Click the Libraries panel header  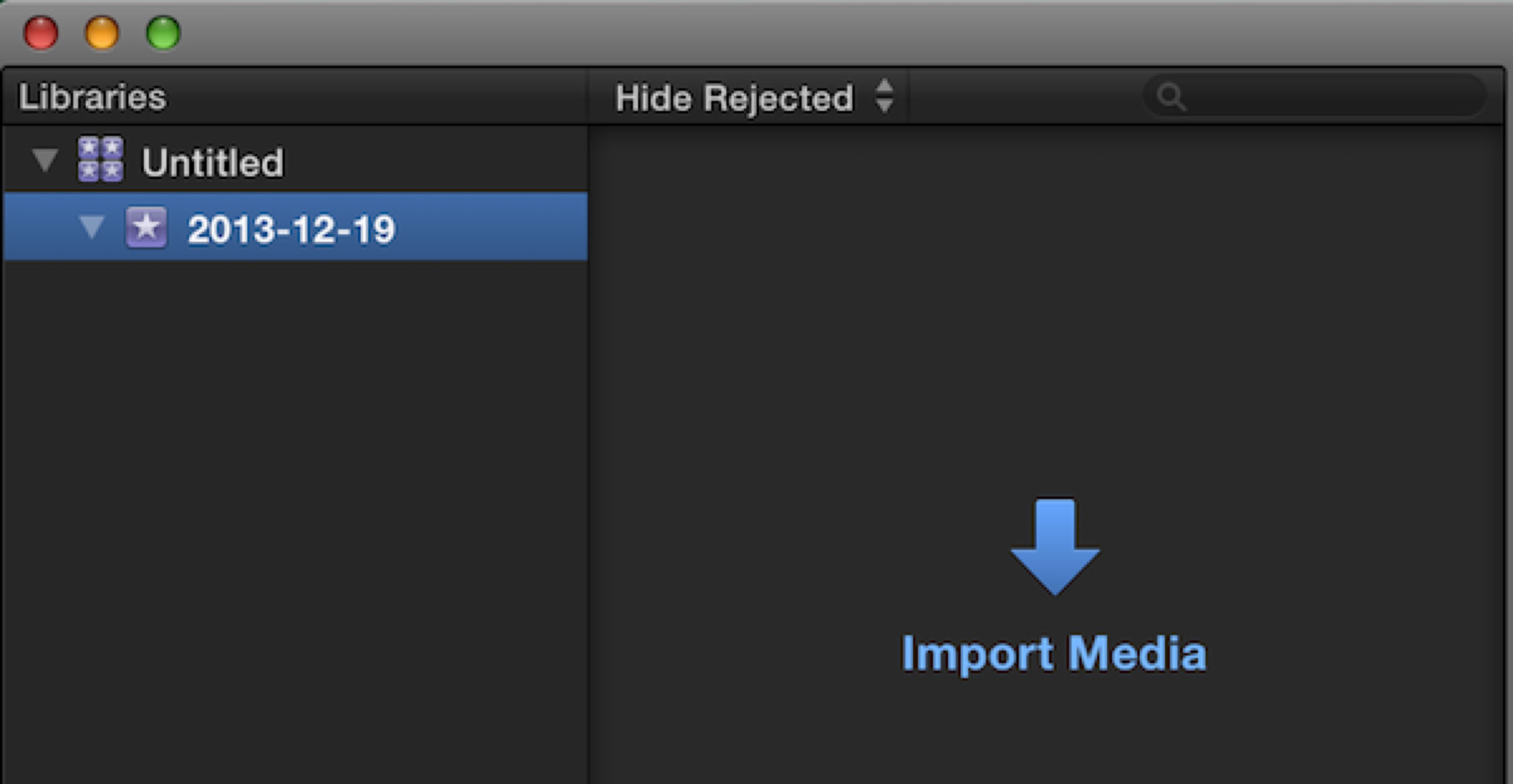pyautogui.click(x=92, y=97)
